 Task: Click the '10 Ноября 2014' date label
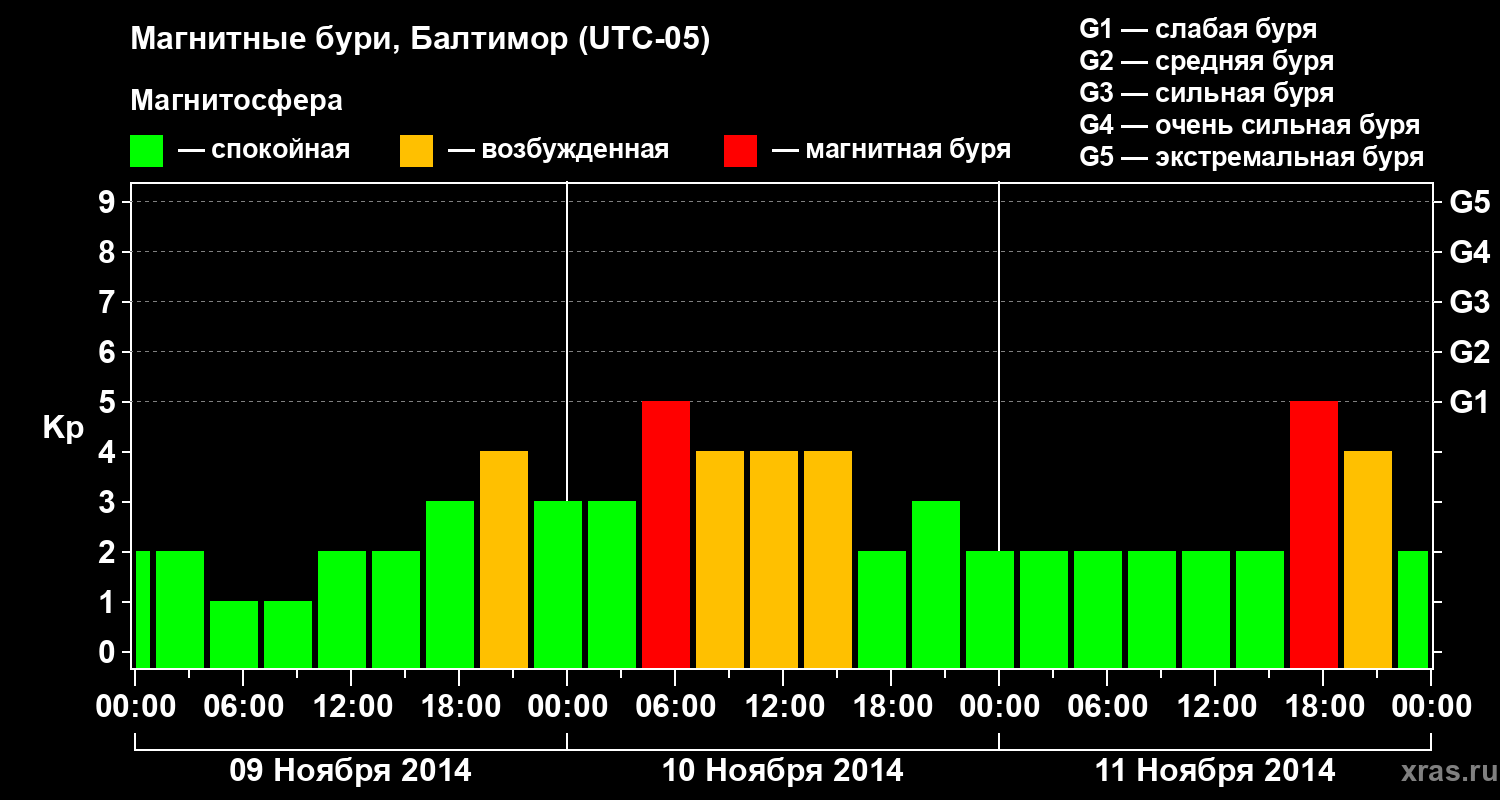783,770
